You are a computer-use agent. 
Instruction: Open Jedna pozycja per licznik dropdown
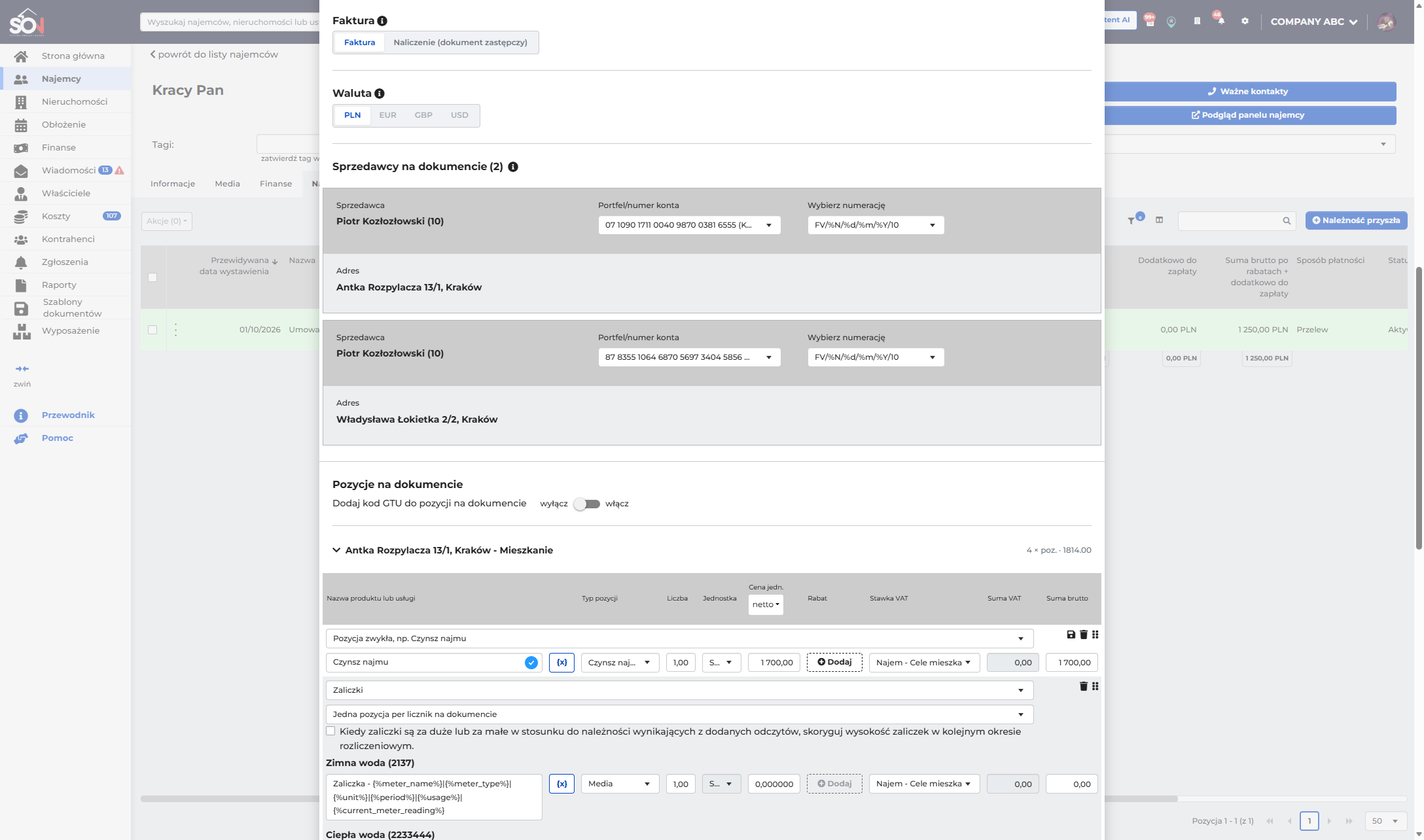click(x=679, y=714)
